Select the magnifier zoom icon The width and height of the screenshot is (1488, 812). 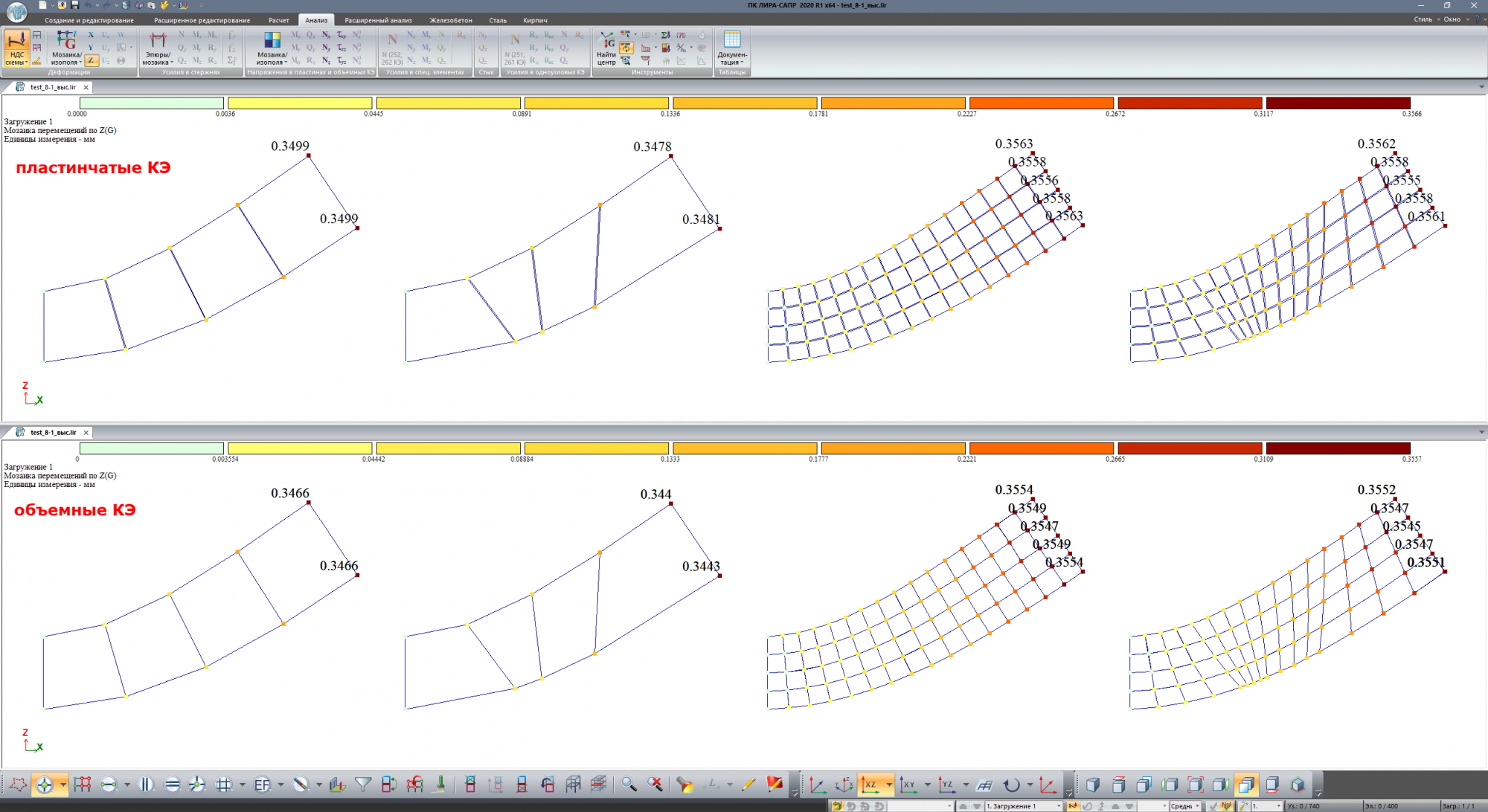(629, 784)
